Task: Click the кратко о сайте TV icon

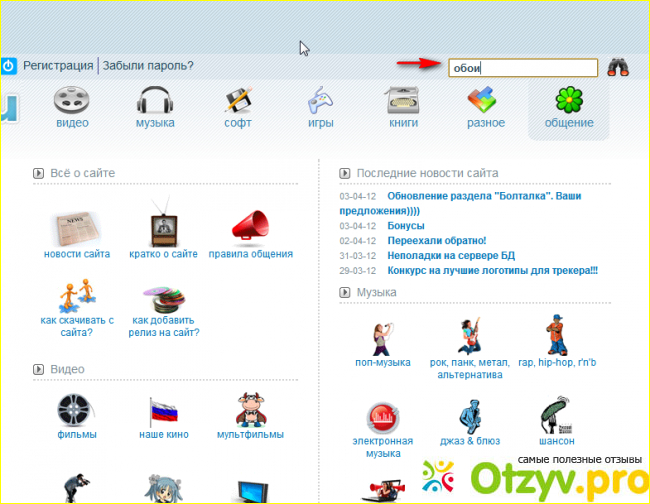Action: pos(162,224)
